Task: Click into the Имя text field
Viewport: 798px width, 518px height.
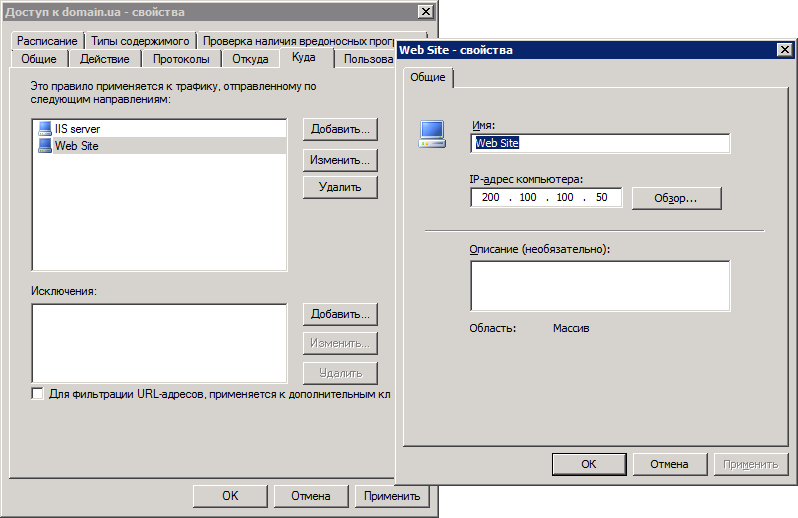Action: 600,143
